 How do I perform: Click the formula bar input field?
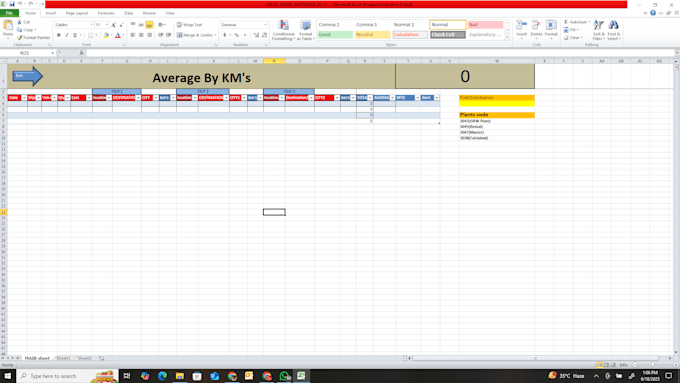coord(379,53)
